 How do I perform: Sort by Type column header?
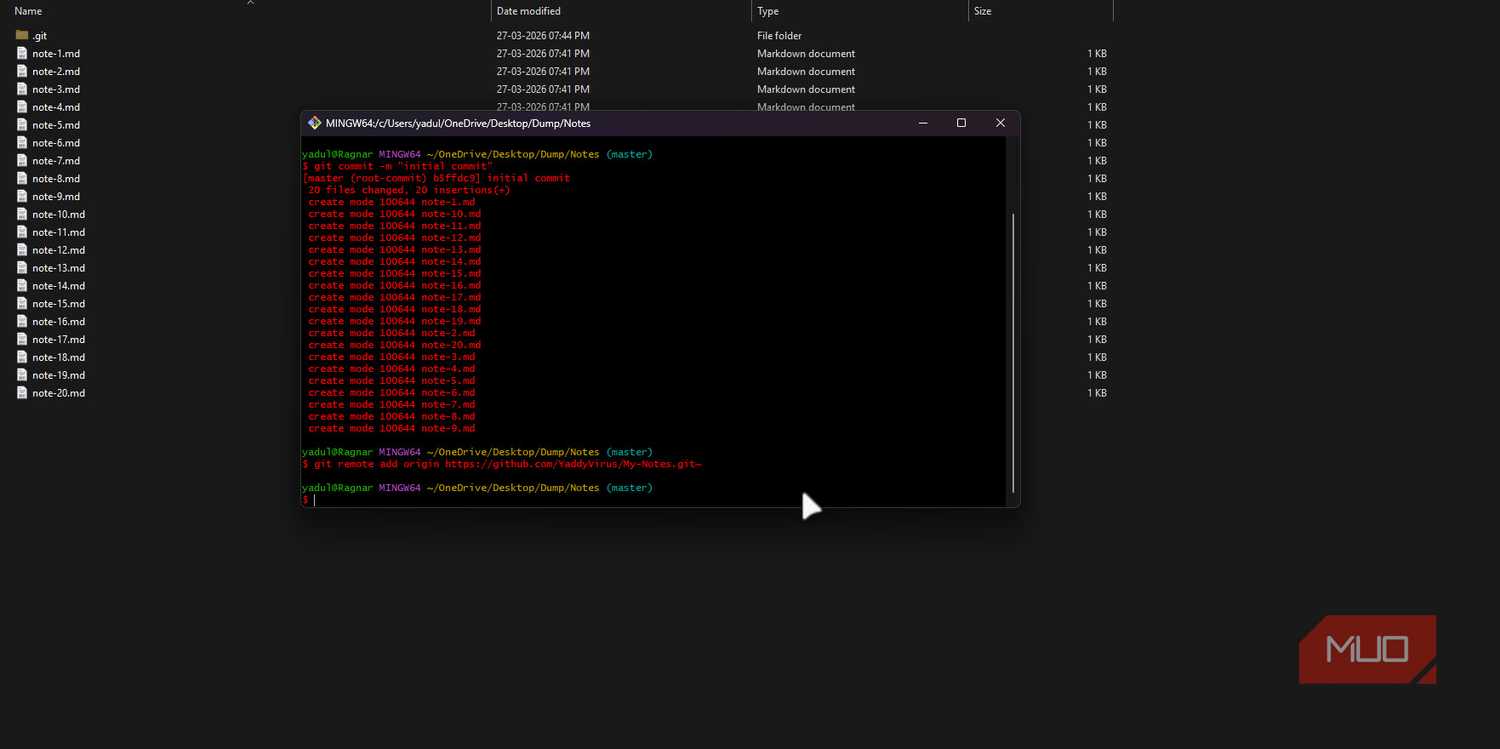tap(768, 11)
